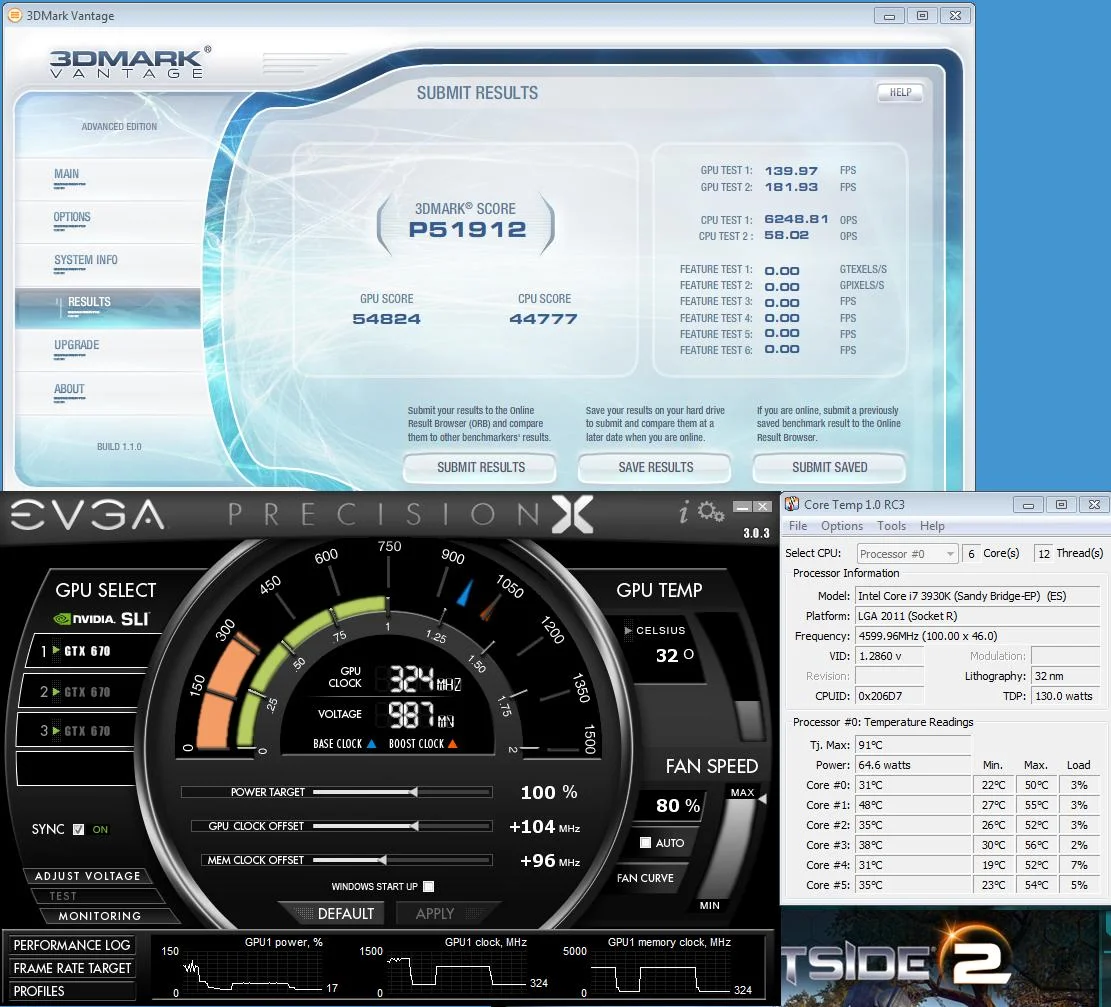The image size is (1111, 1007).
Task: Open the PROFILES panel
Action: click(x=72, y=991)
